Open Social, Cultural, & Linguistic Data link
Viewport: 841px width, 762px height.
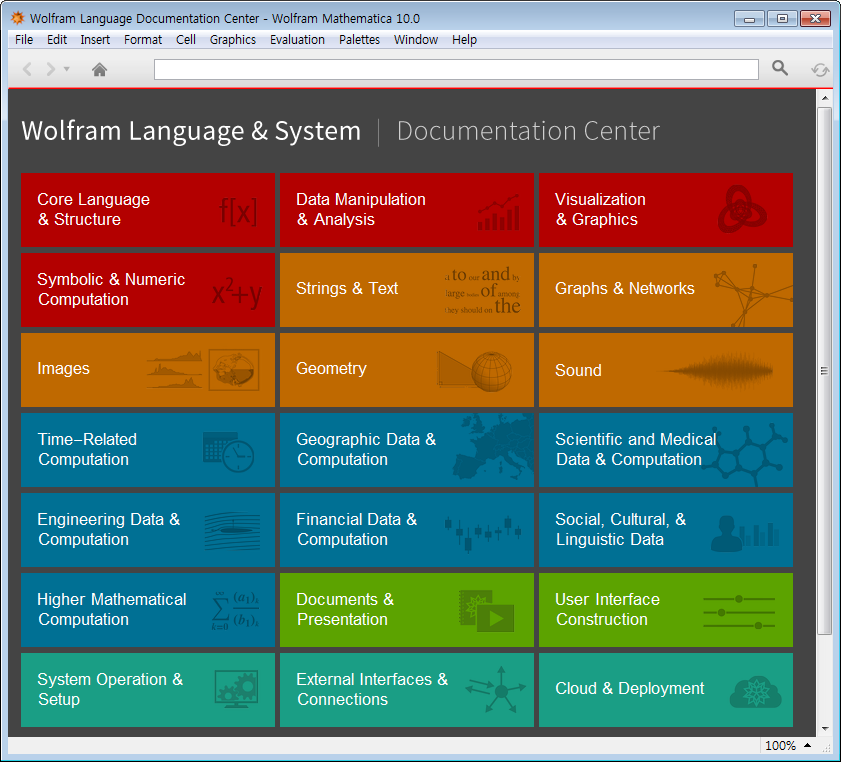coord(621,529)
